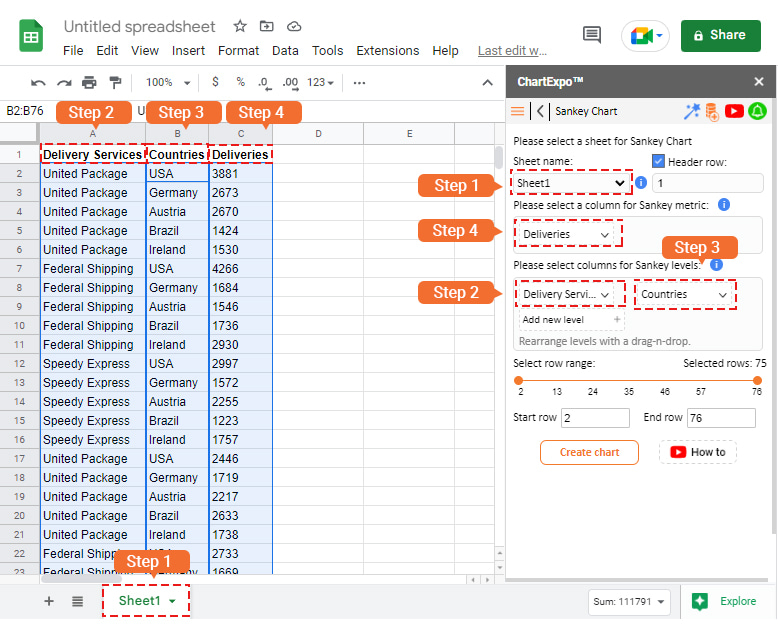Click green notification bell icon
Viewport: 778px width, 636px height.
[x=757, y=111]
